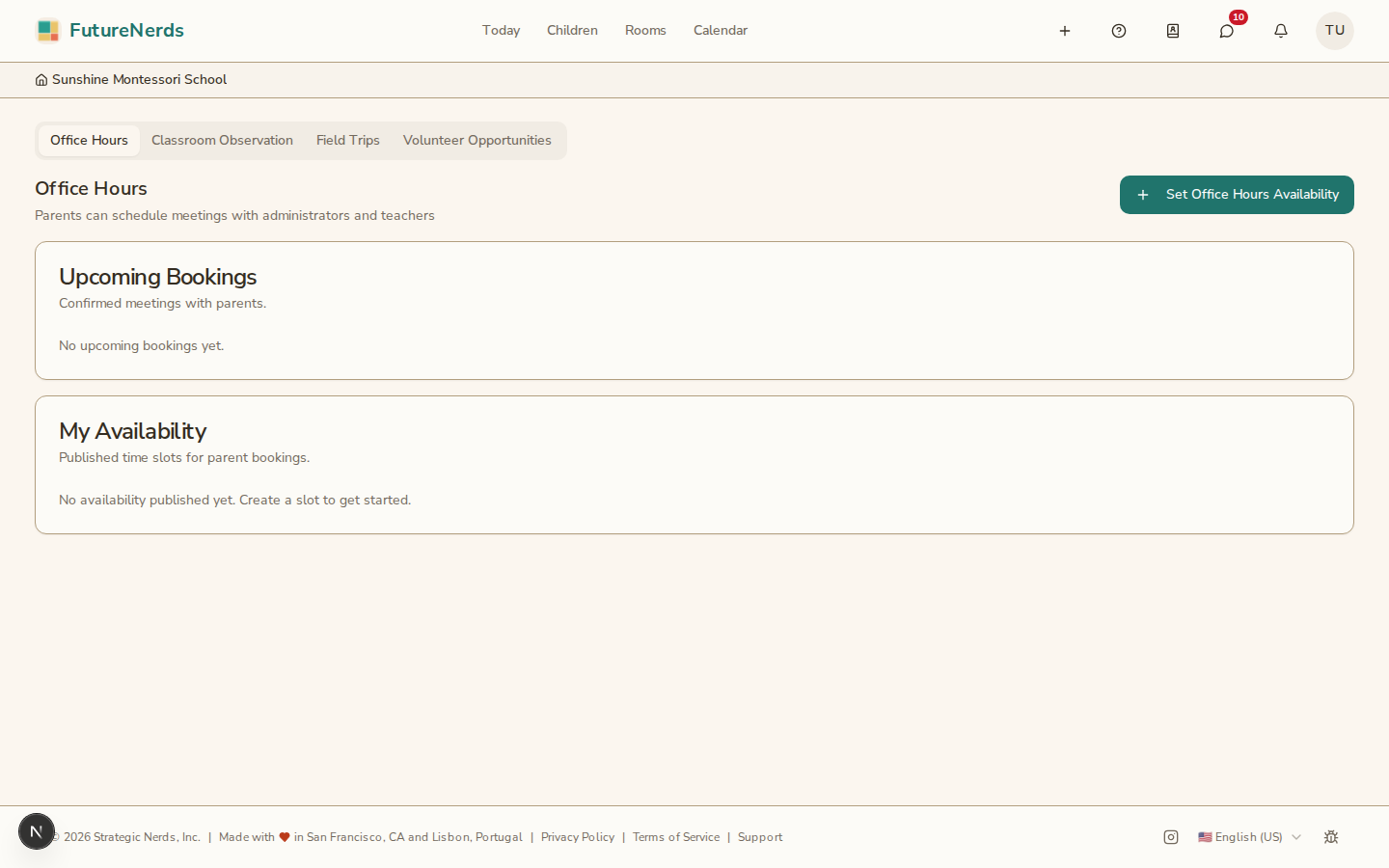The width and height of the screenshot is (1389, 868).
Task: Select the Office Hours tab
Action: point(89,141)
